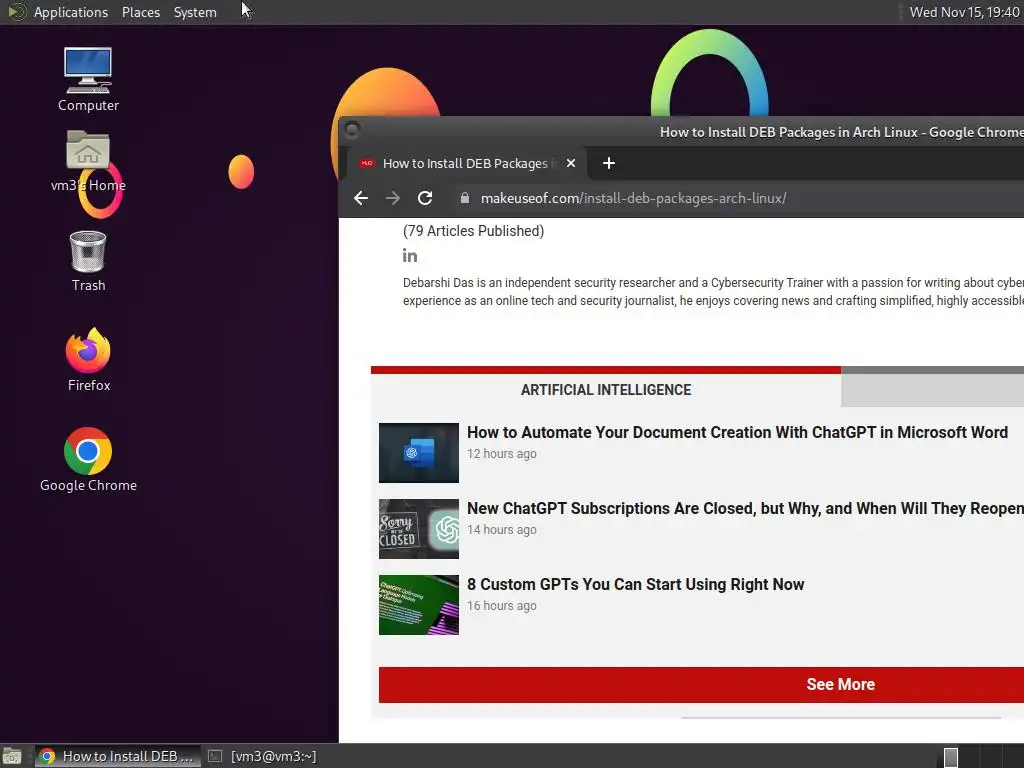Click the clock showing Wed Nov 15, 19:40
Viewport: 1024px width, 768px height.
(x=964, y=12)
